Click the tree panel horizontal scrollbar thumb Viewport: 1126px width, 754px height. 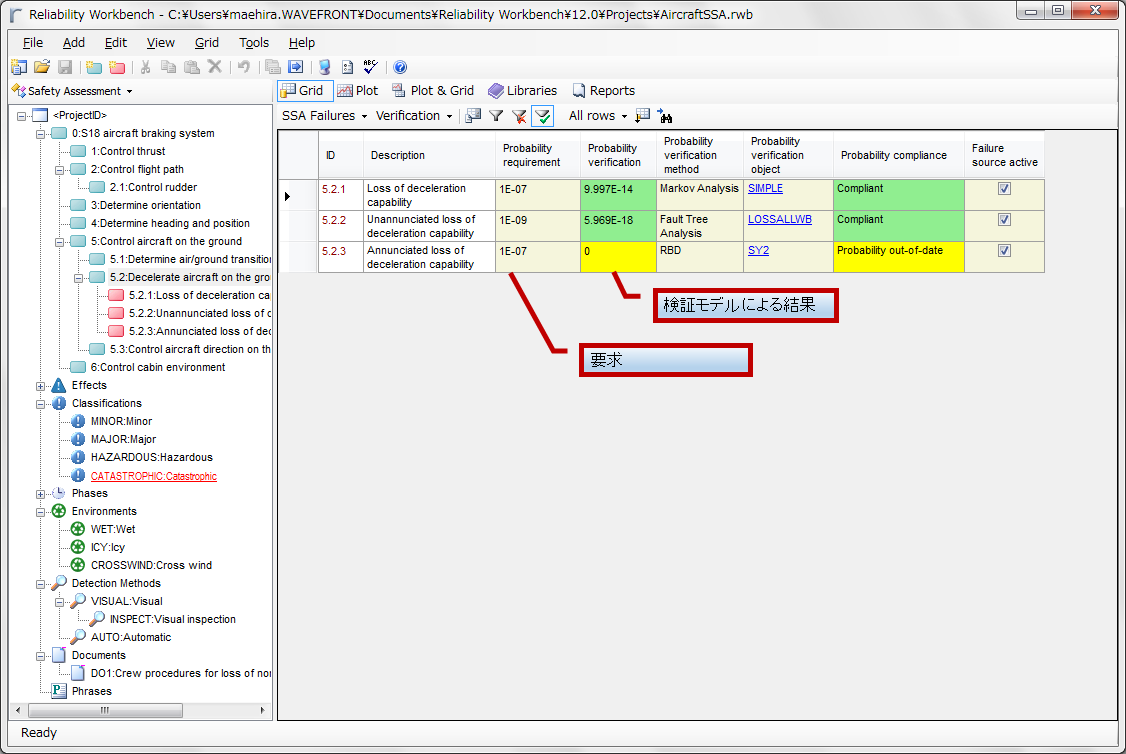point(105,710)
